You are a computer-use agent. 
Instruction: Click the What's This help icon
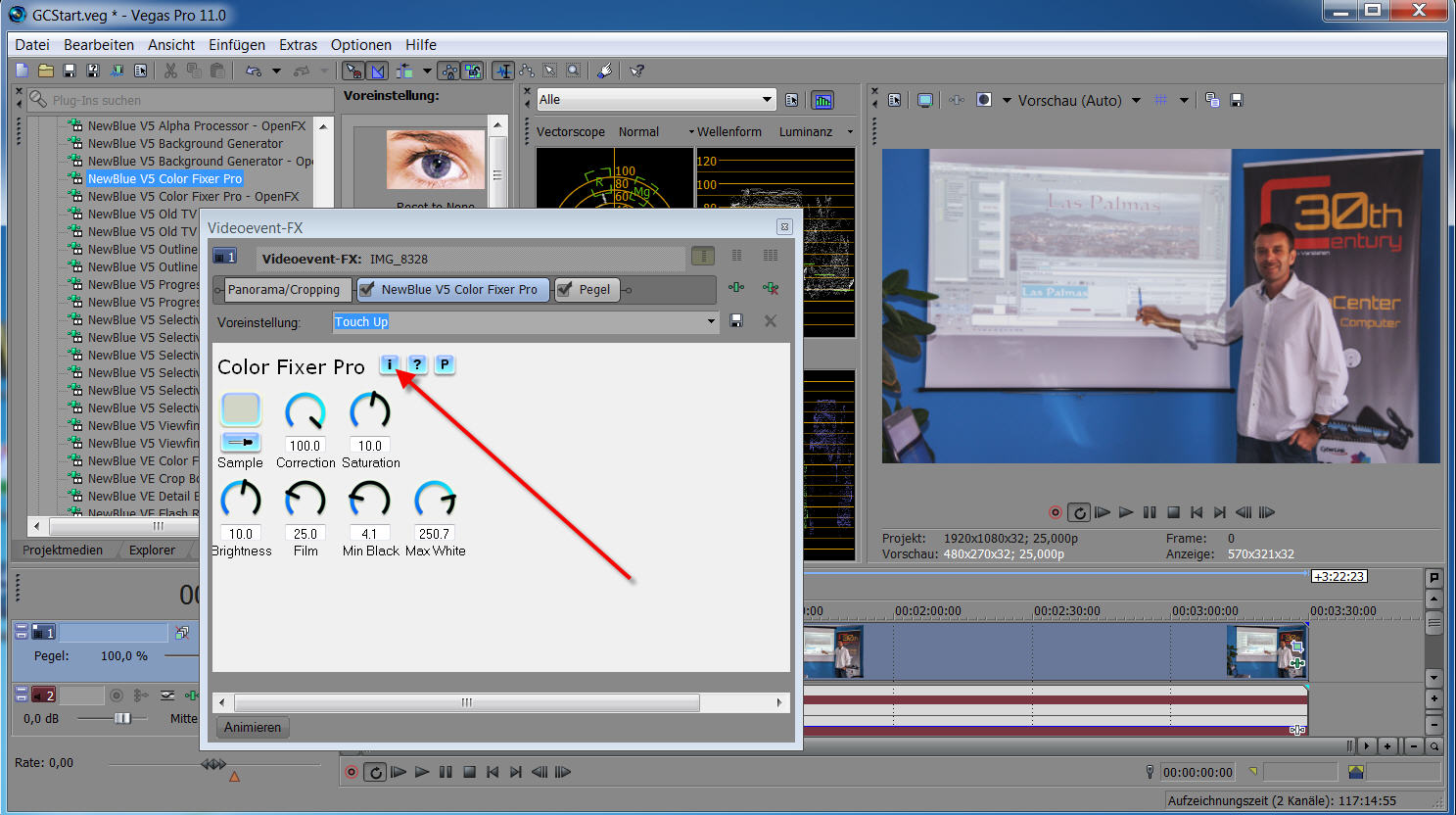point(636,71)
